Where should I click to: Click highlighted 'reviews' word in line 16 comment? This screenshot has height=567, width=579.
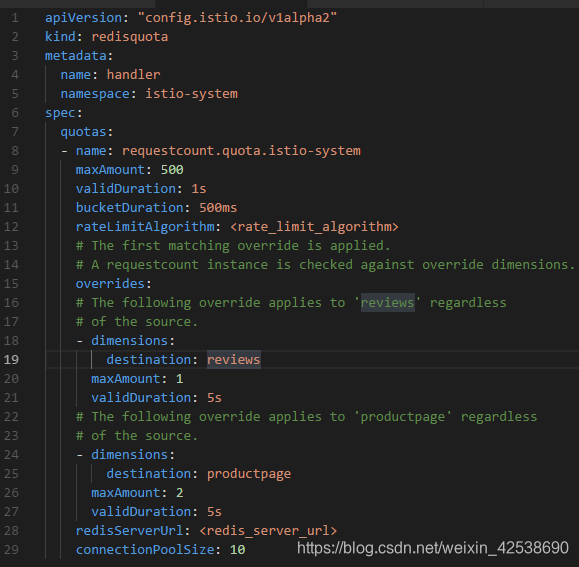coord(387,303)
